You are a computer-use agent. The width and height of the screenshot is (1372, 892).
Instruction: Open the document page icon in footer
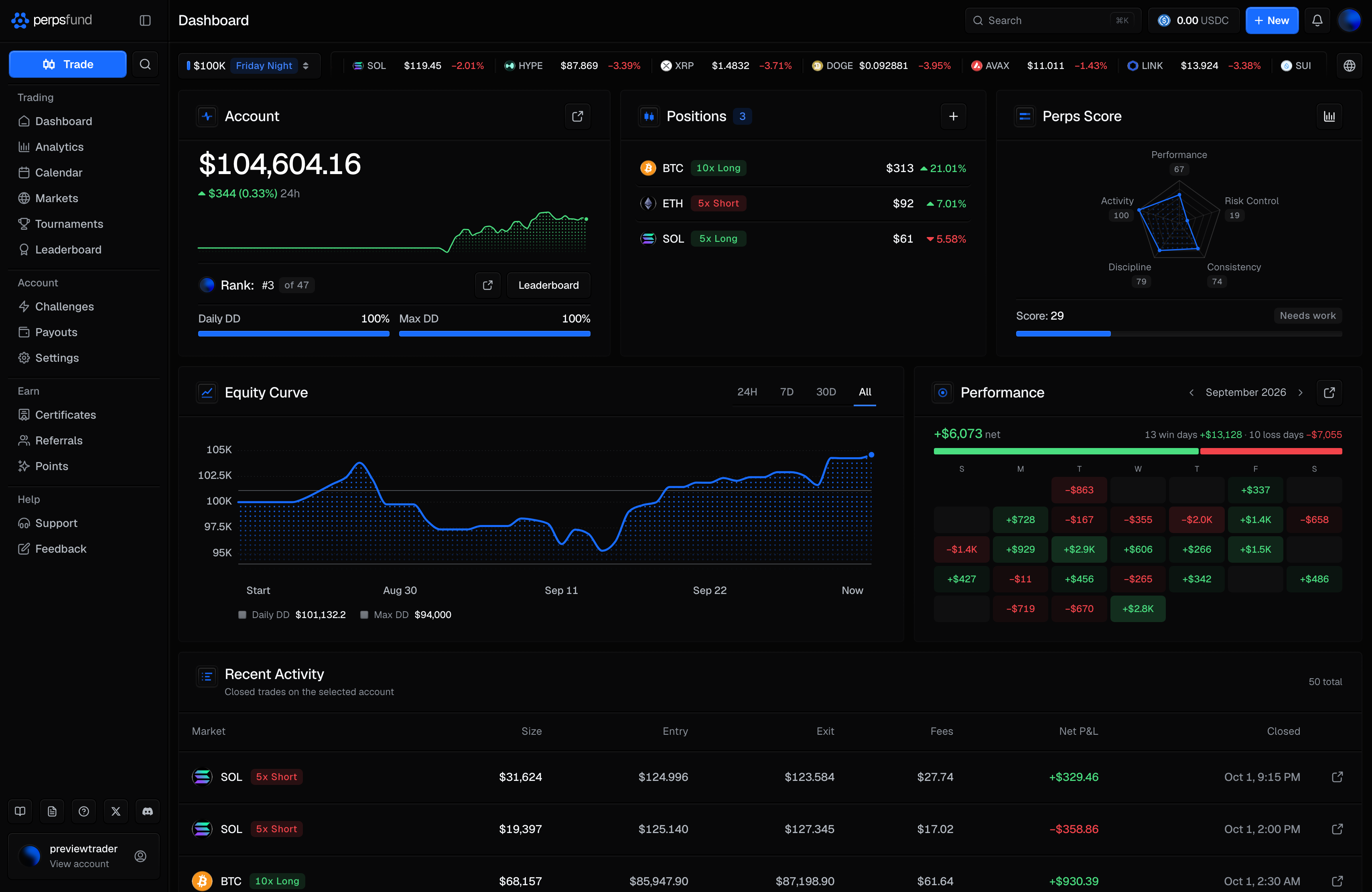point(52,811)
